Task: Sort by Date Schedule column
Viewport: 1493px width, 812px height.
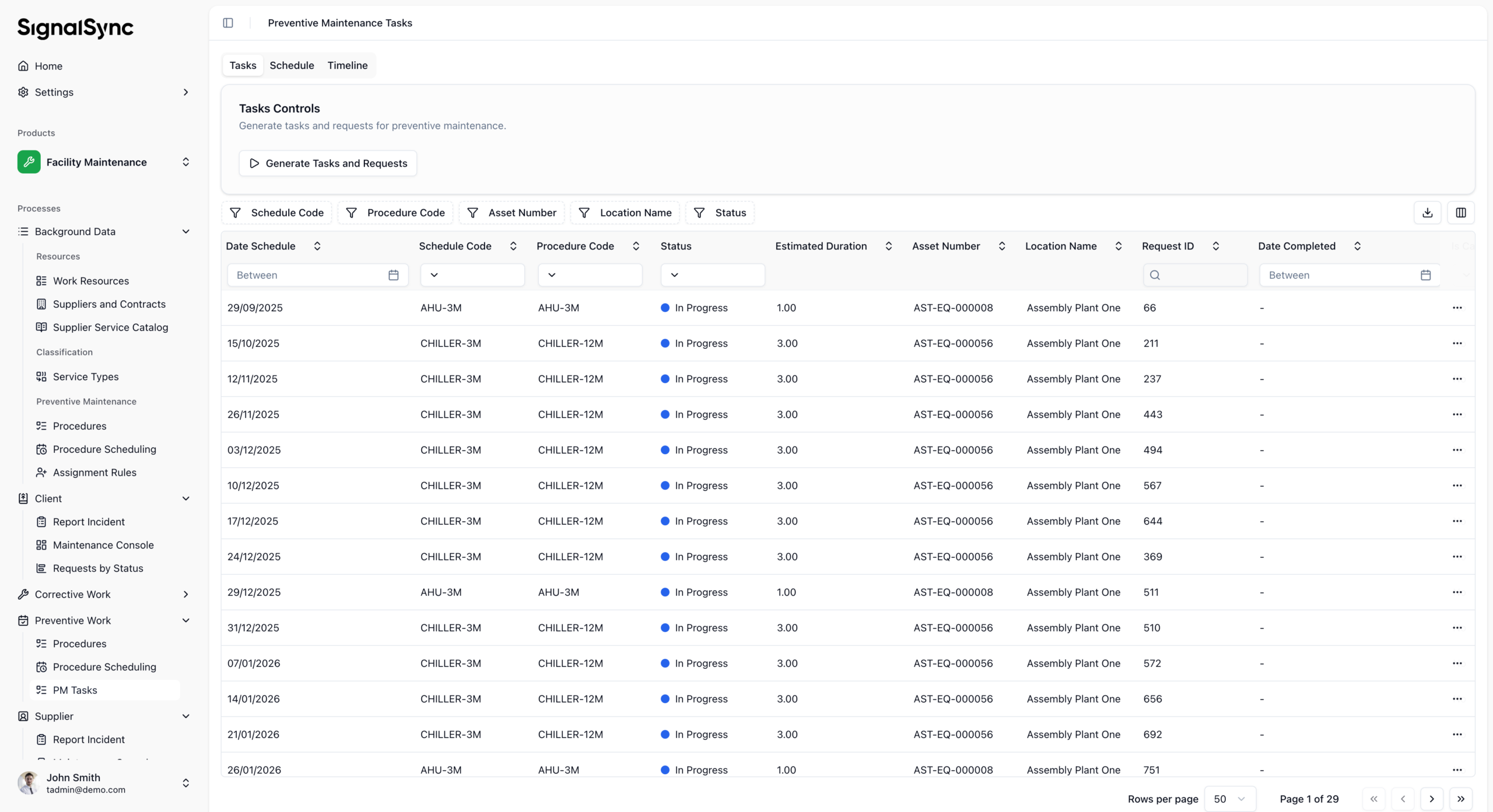Action: [317, 246]
